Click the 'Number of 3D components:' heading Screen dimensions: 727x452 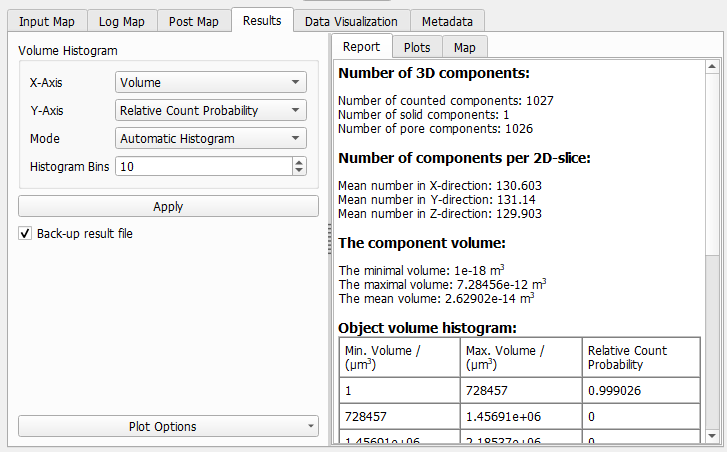click(434, 73)
